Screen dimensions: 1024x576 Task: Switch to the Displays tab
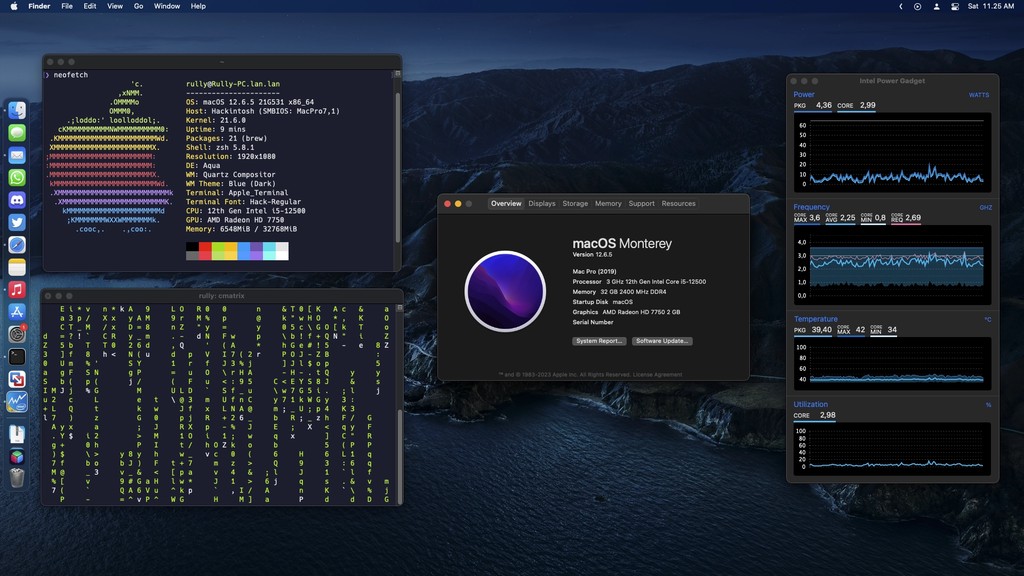point(541,203)
